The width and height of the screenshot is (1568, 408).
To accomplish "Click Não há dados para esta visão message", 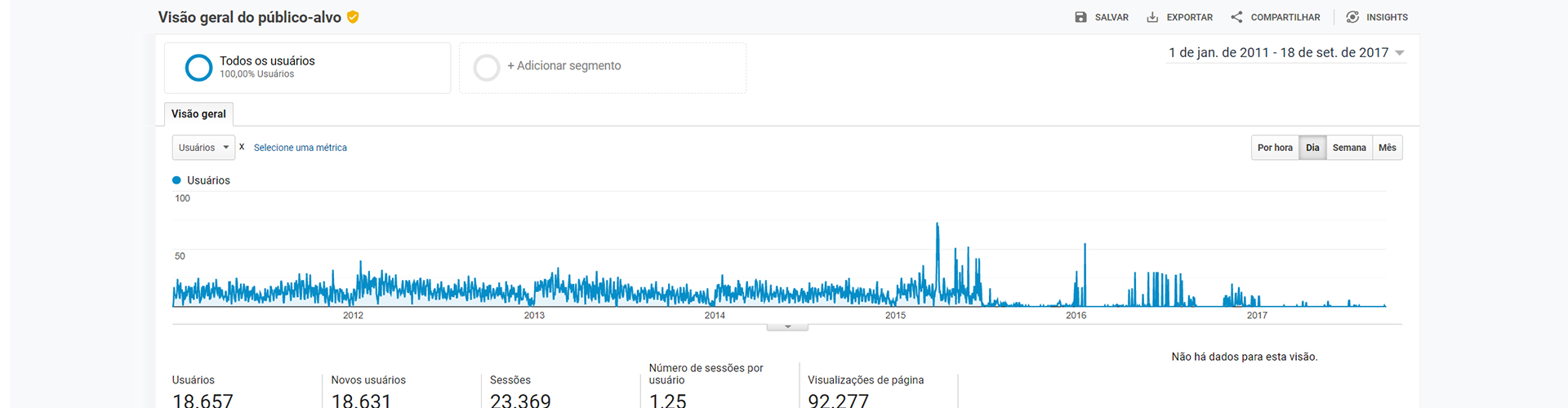I will click(x=1245, y=357).
